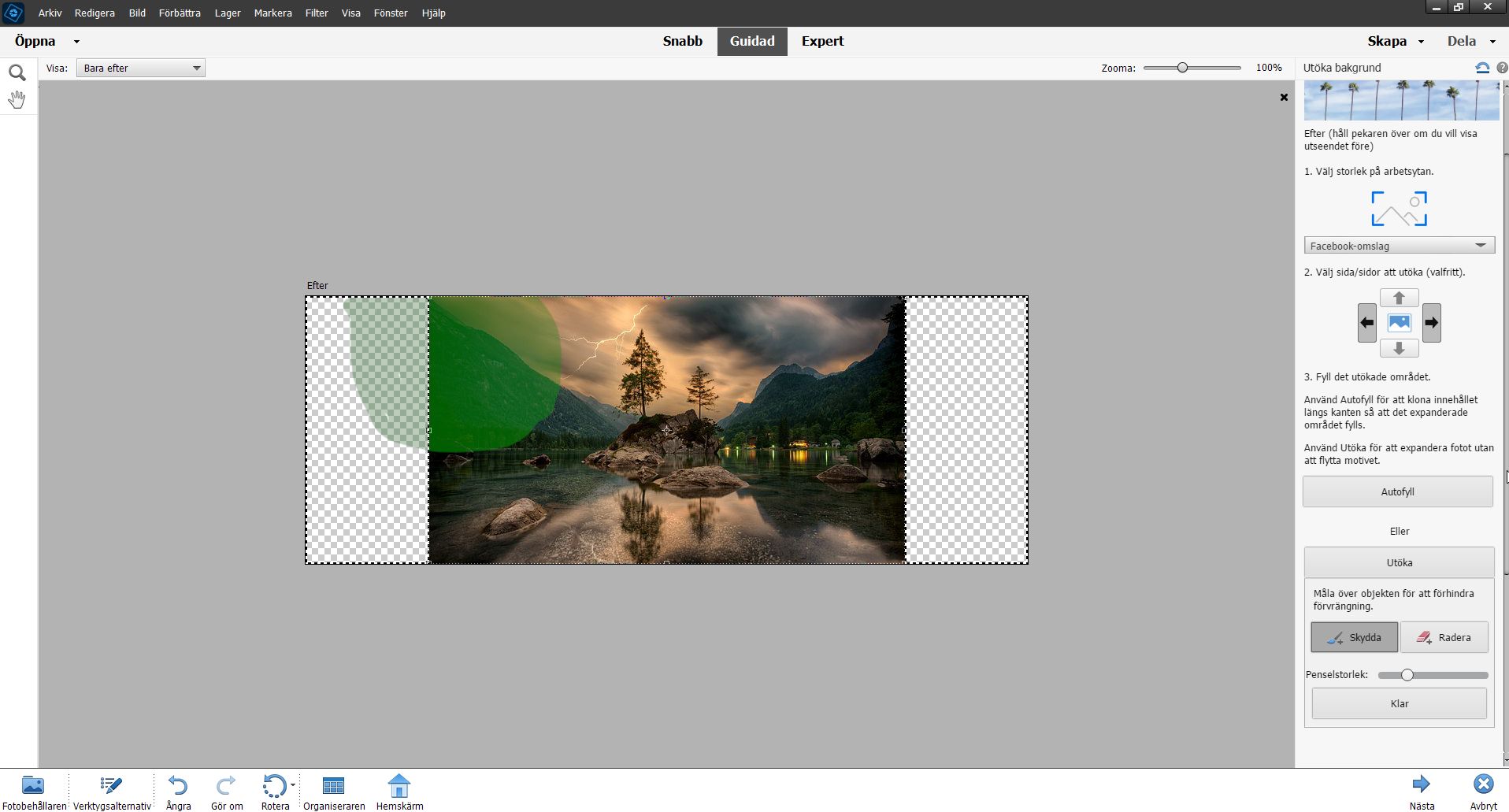
Task: Switch to the Snabb tab
Action: pyautogui.click(x=683, y=42)
